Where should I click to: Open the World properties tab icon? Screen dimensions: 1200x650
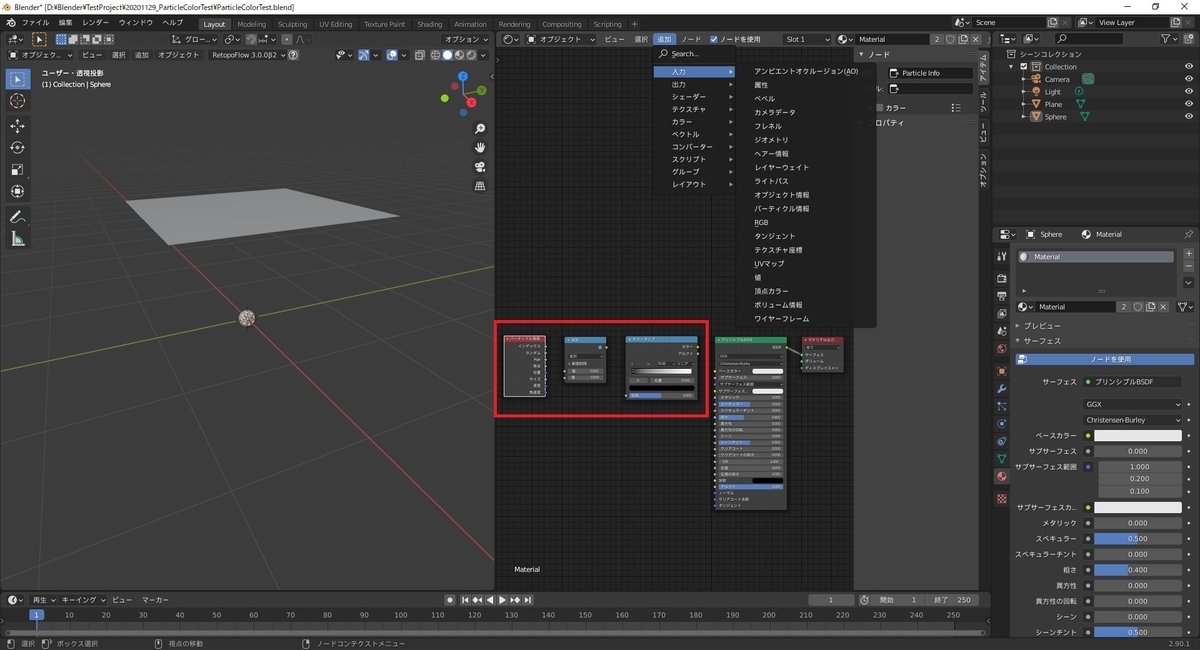coord(1002,349)
